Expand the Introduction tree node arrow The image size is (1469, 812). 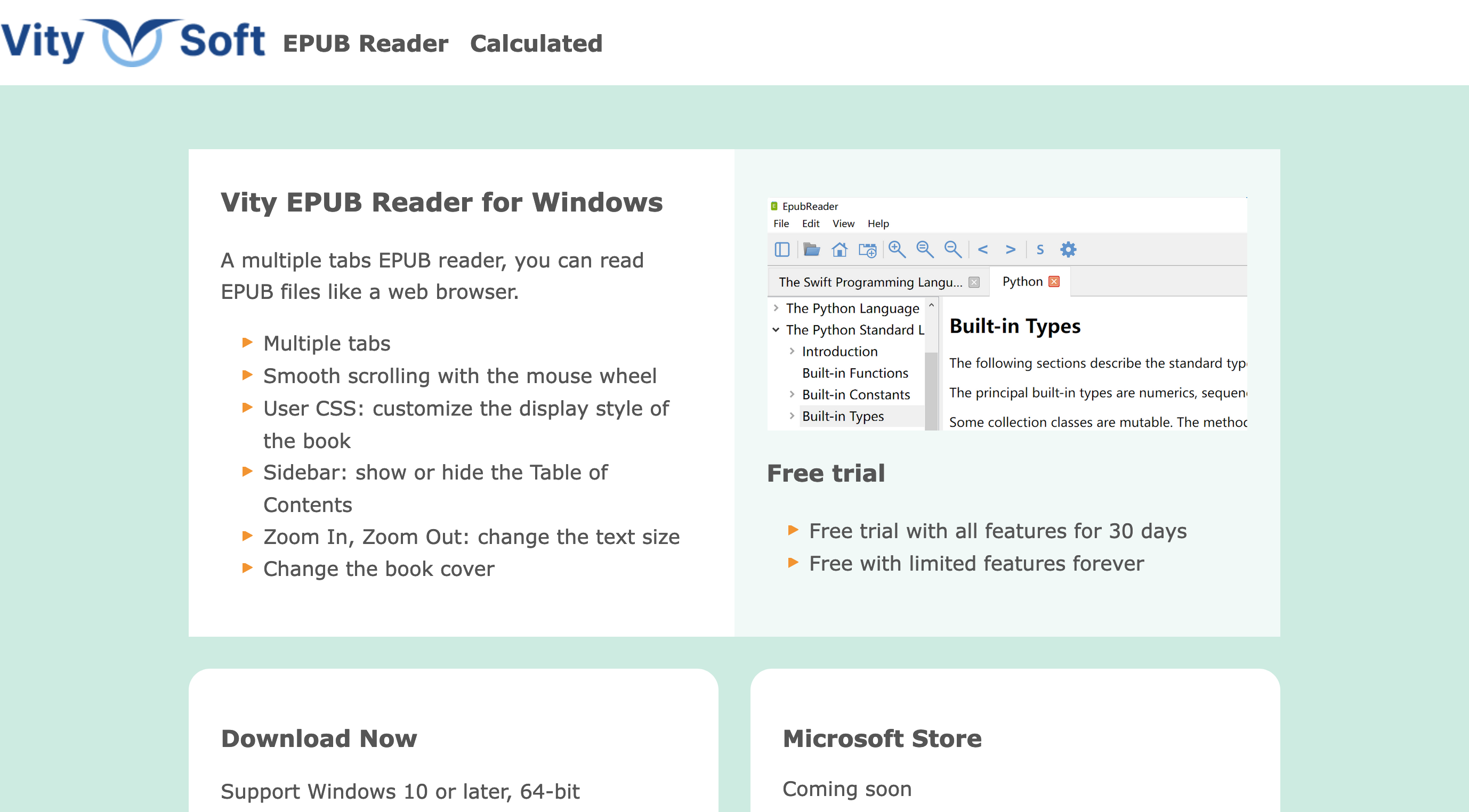point(792,351)
